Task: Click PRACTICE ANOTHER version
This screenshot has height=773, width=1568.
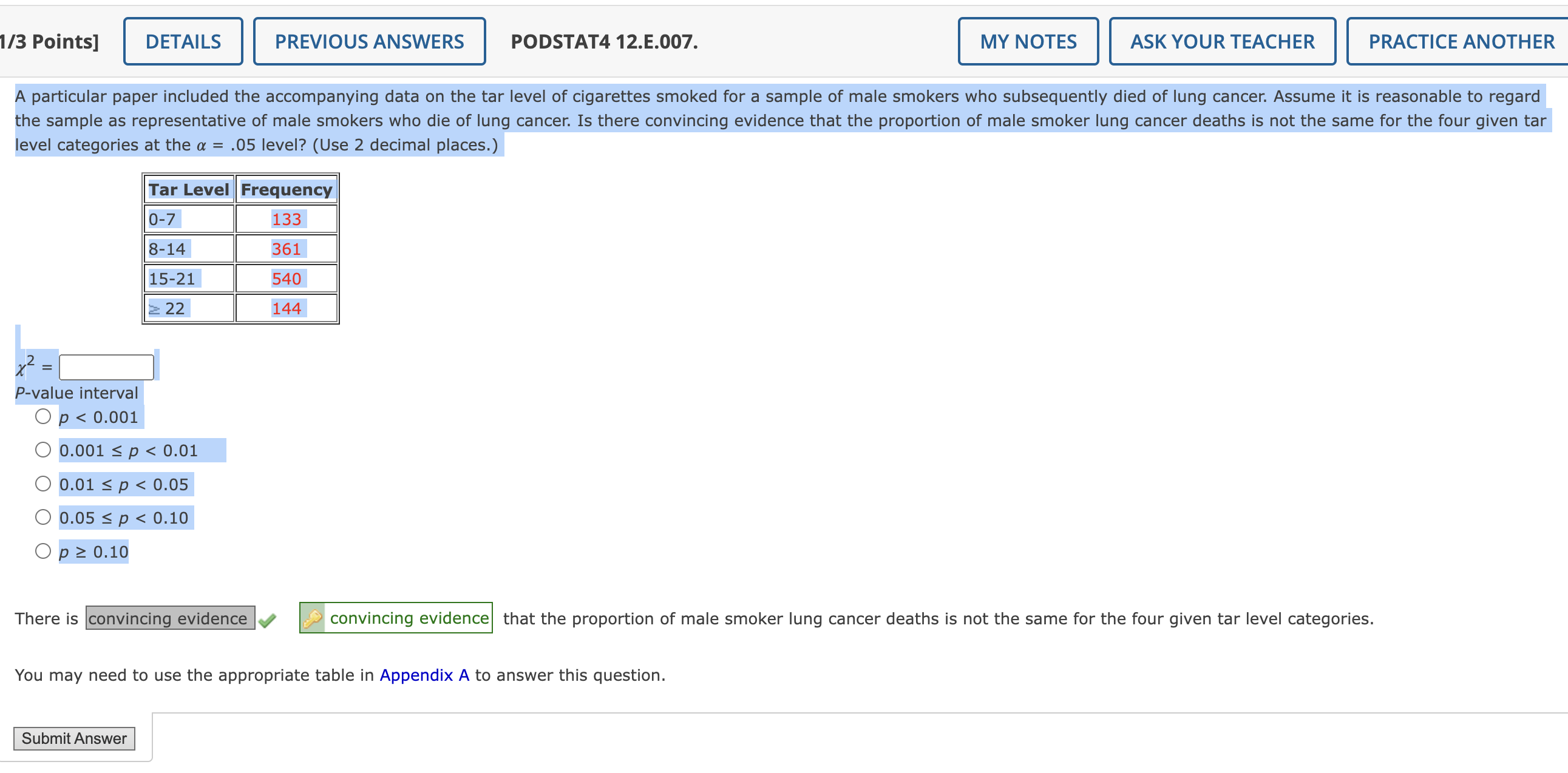Action: [x=1460, y=41]
